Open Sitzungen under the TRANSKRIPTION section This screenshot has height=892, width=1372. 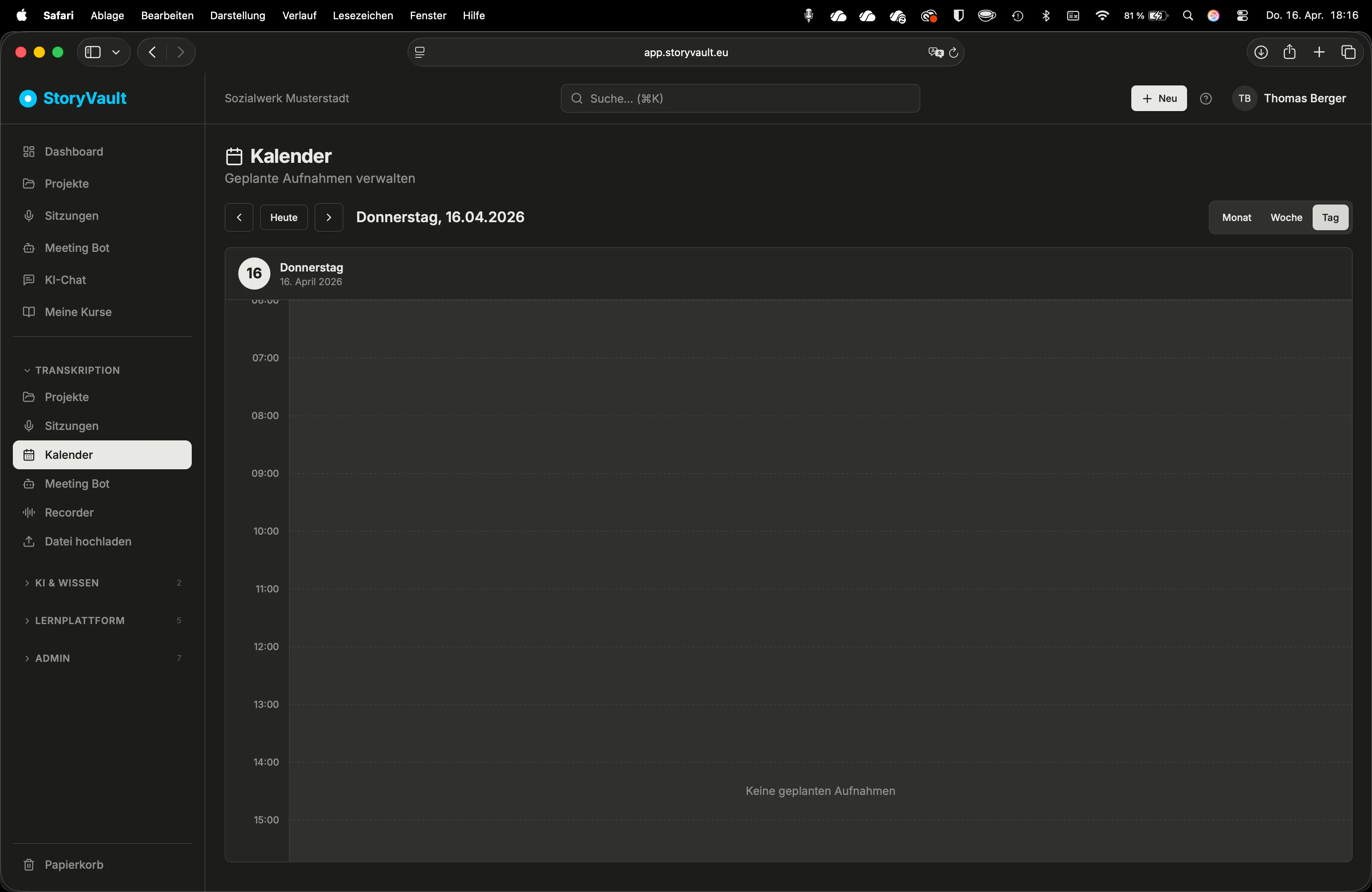(x=102, y=426)
